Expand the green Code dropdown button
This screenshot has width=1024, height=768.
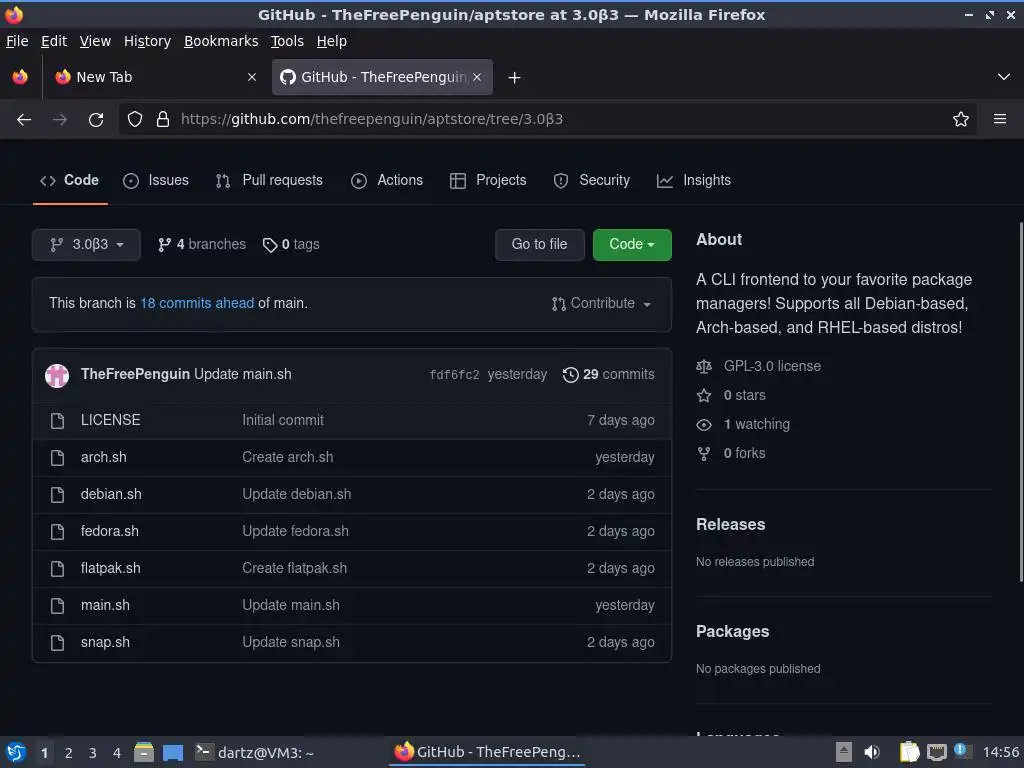(x=632, y=244)
